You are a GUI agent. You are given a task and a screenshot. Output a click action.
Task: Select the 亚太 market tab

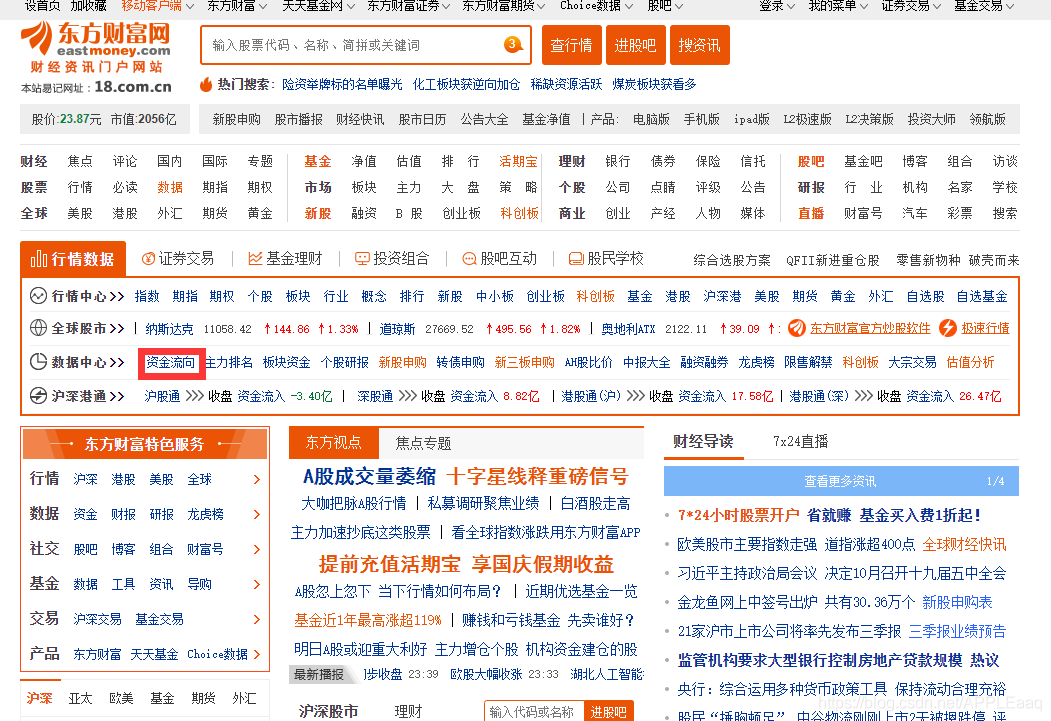(x=80, y=698)
